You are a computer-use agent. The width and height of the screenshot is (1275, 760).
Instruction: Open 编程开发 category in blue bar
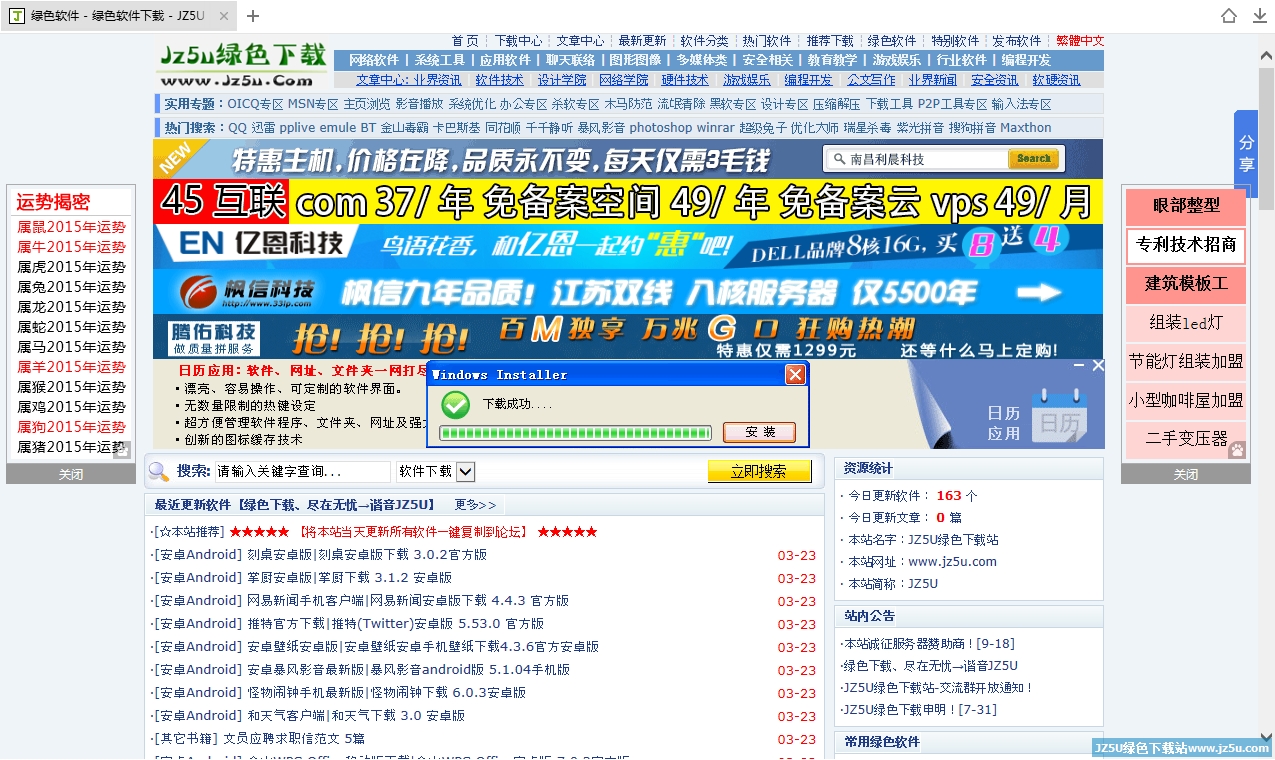(x=1026, y=60)
